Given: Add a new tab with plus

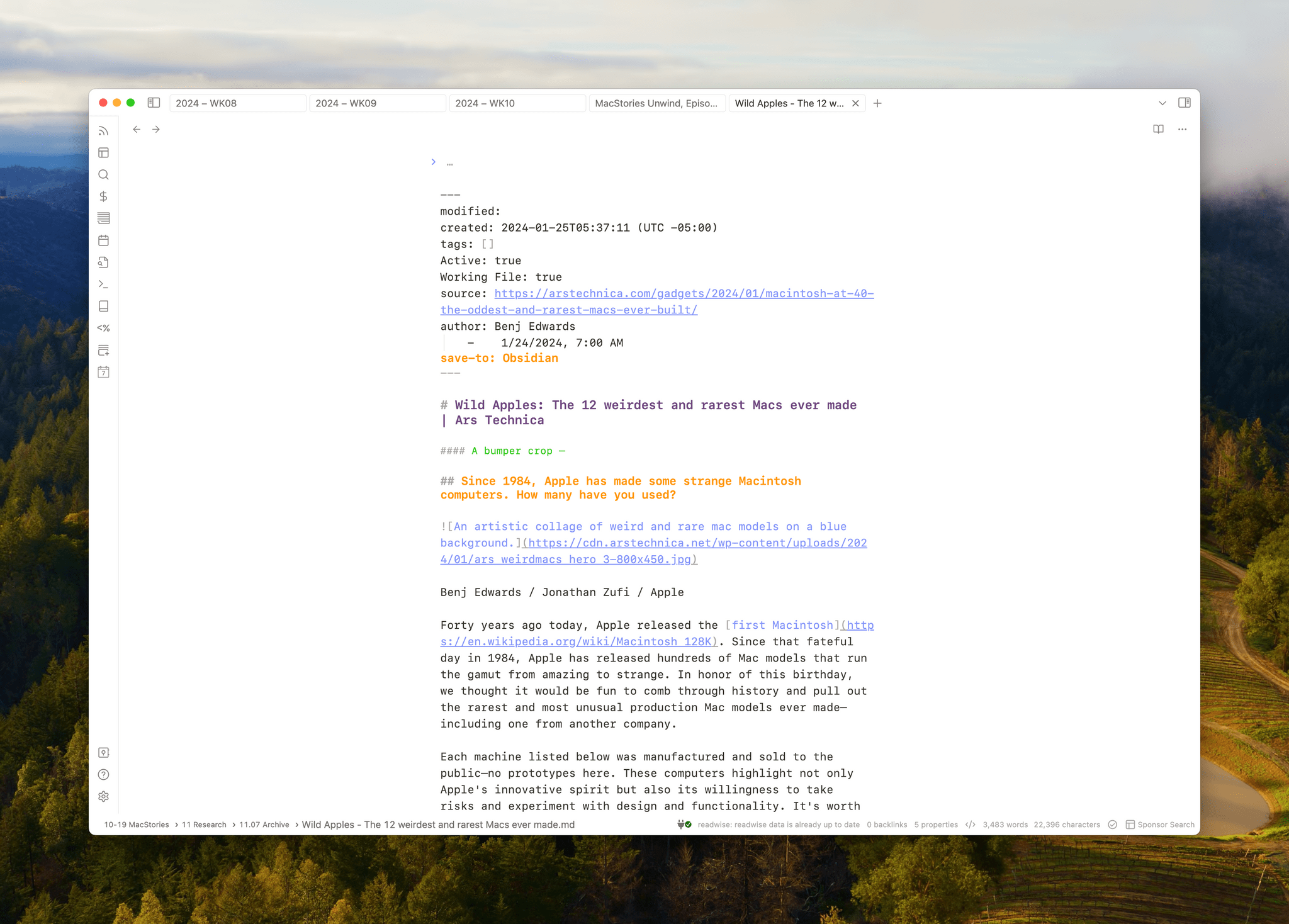Looking at the screenshot, I should coord(877,103).
